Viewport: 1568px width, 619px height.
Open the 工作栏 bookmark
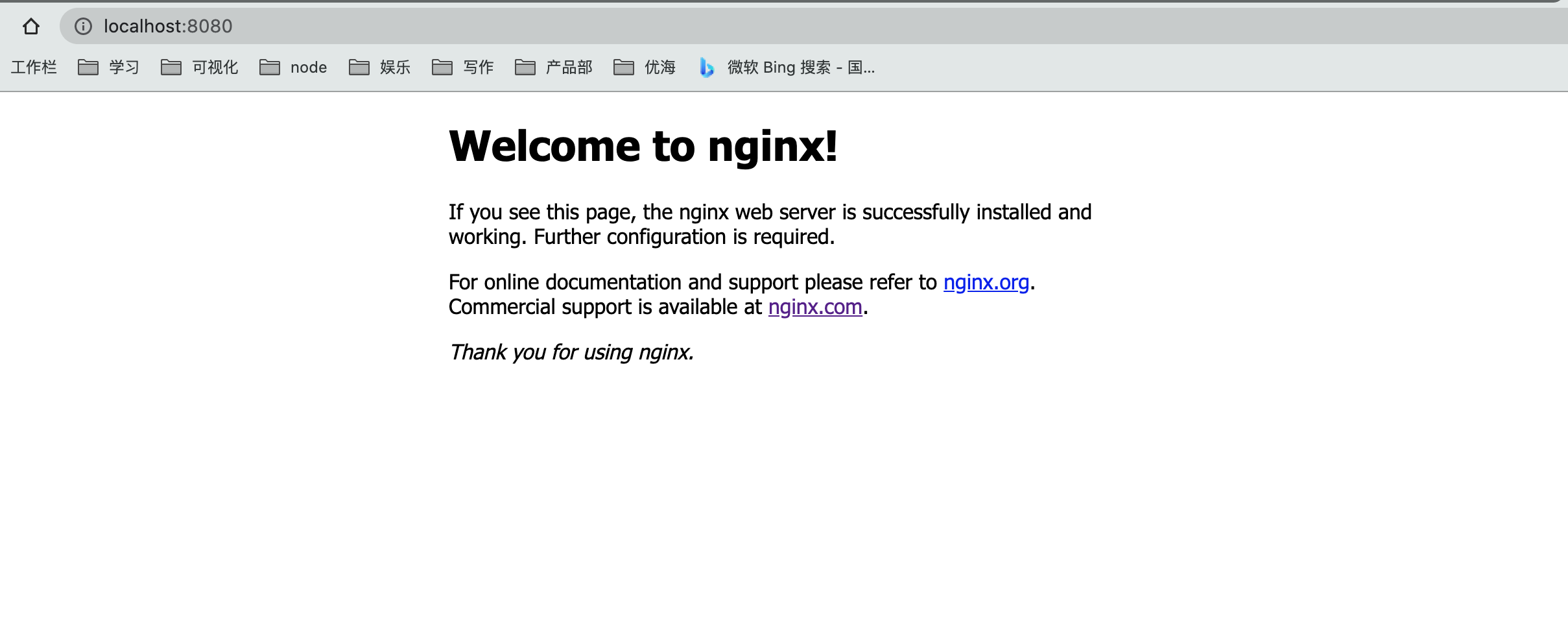[34, 67]
